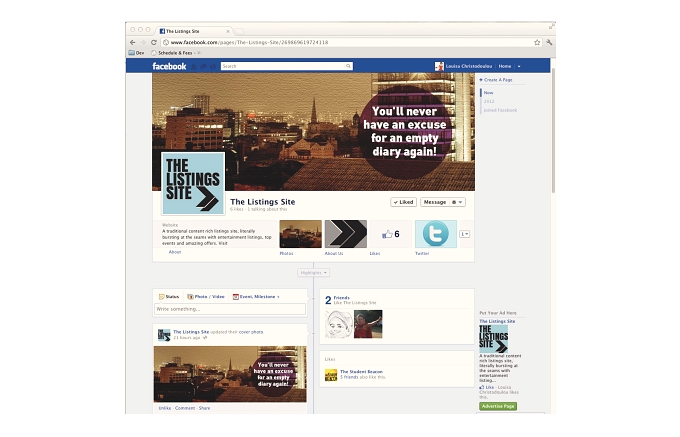The width and height of the screenshot is (680, 437).
Task: Click the 21 hours ago timestamp
Action: point(186,337)
